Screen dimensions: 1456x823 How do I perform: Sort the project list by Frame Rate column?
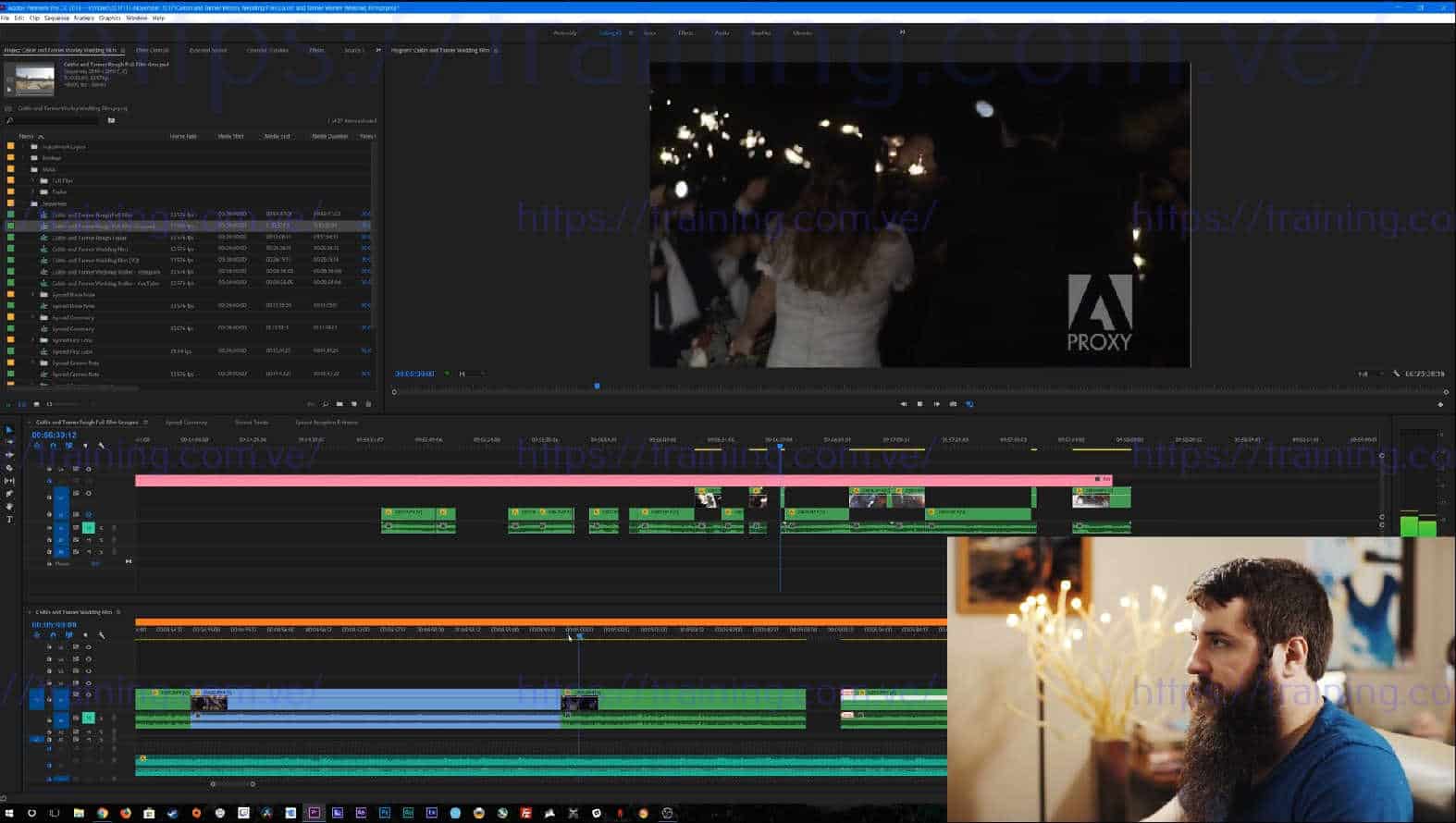tap(183, 136)
